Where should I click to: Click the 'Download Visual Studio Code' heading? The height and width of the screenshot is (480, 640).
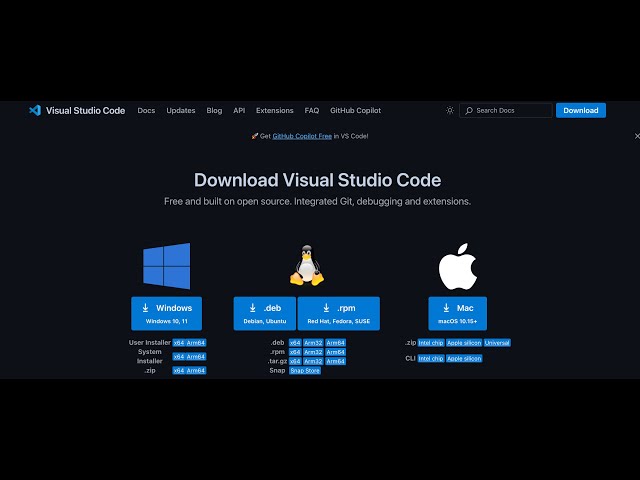(317, 180)
